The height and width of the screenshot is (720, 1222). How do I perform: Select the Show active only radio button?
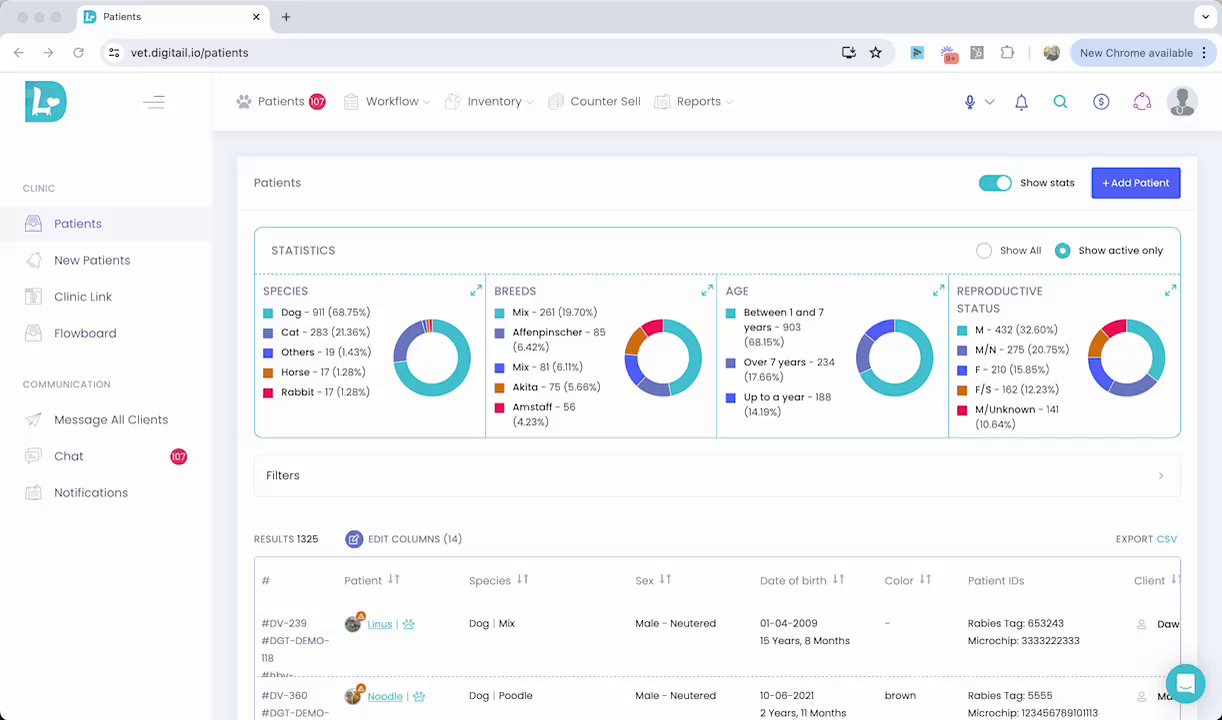tap(1062, 251)
